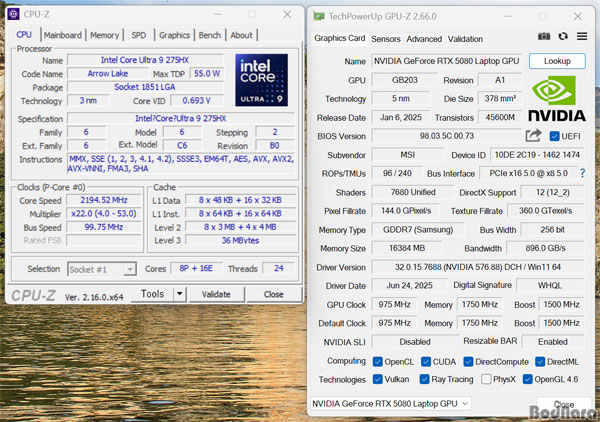Click the Validate button in CPU-Z

pos(216,294)
